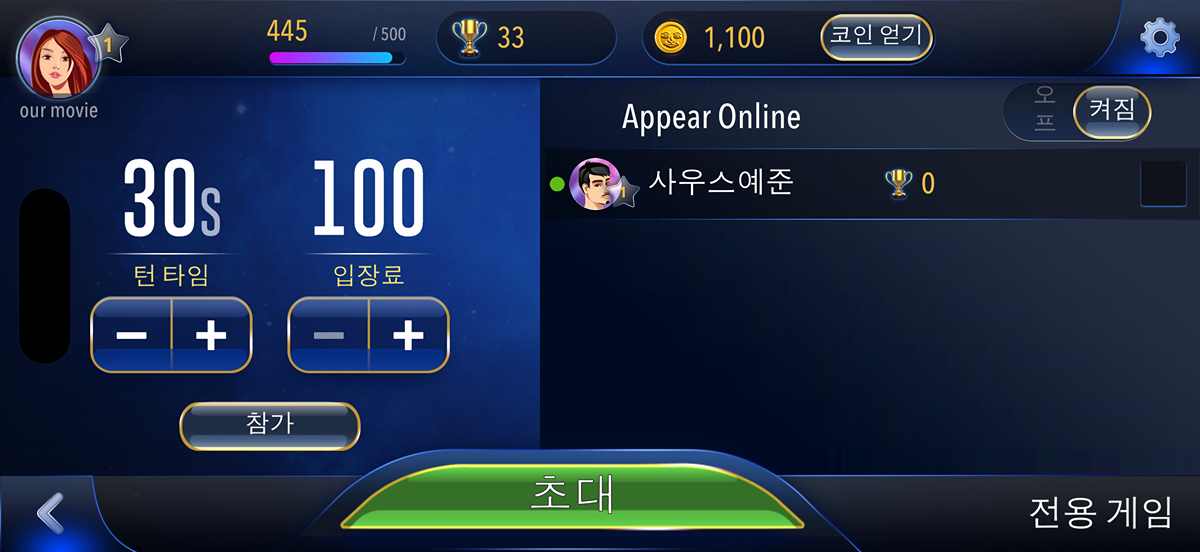Check the box next to 사우스예준
This screenshot has width=1200, height=552.
pyautogui.click(x=1163, y=184)
